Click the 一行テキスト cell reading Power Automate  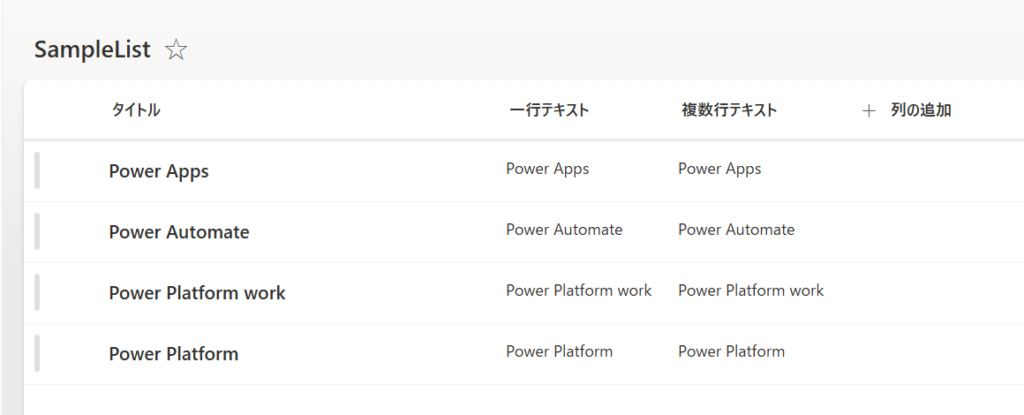coord(564,230)
